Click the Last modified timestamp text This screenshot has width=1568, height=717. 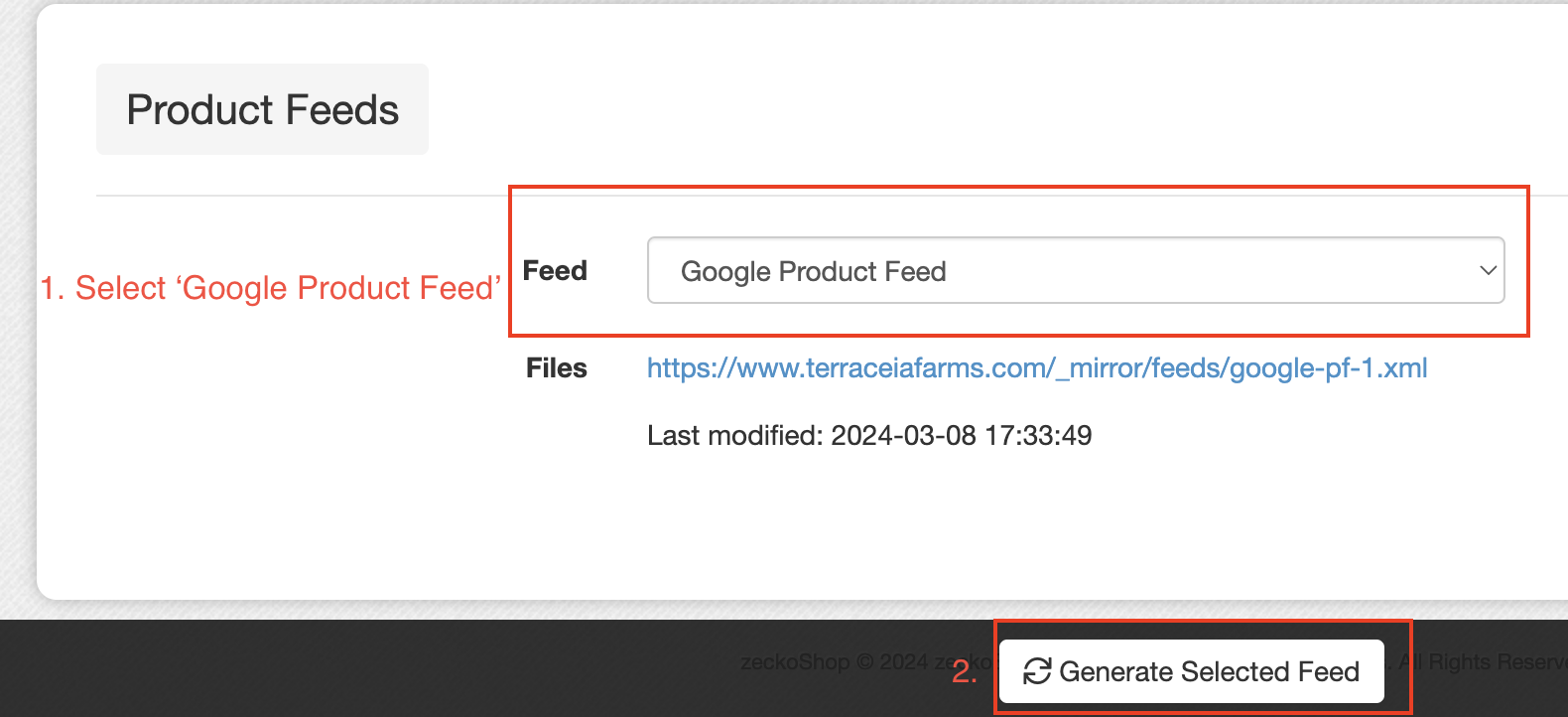click(869, 435)
